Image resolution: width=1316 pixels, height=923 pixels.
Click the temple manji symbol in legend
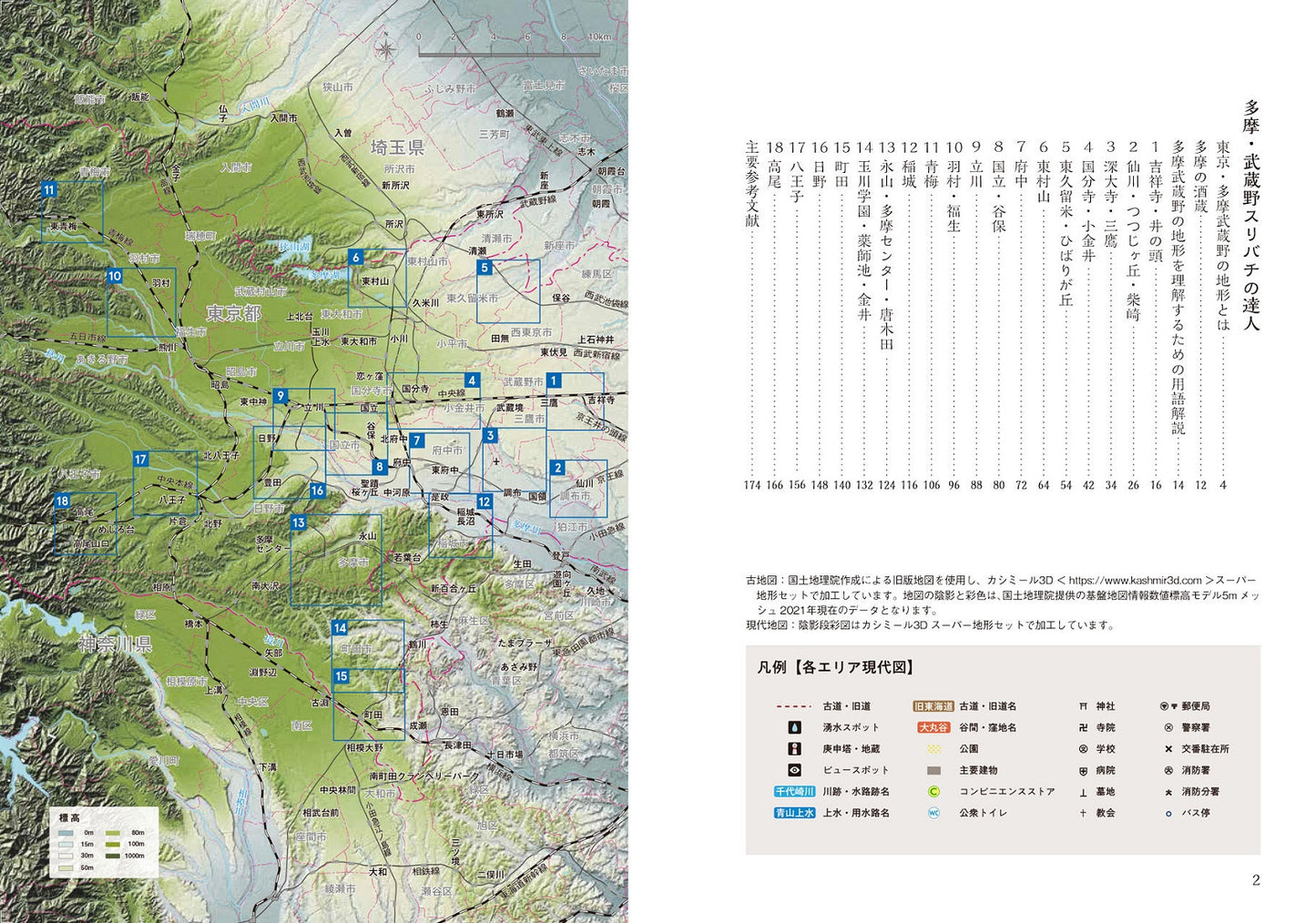(x=1083, y=728)
